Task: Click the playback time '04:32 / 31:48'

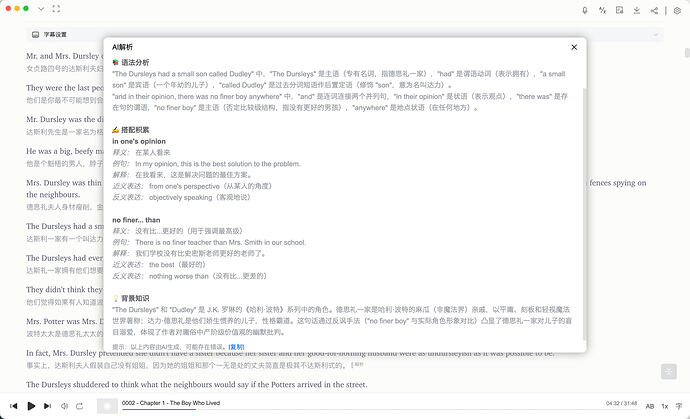Action: [621, 403]
